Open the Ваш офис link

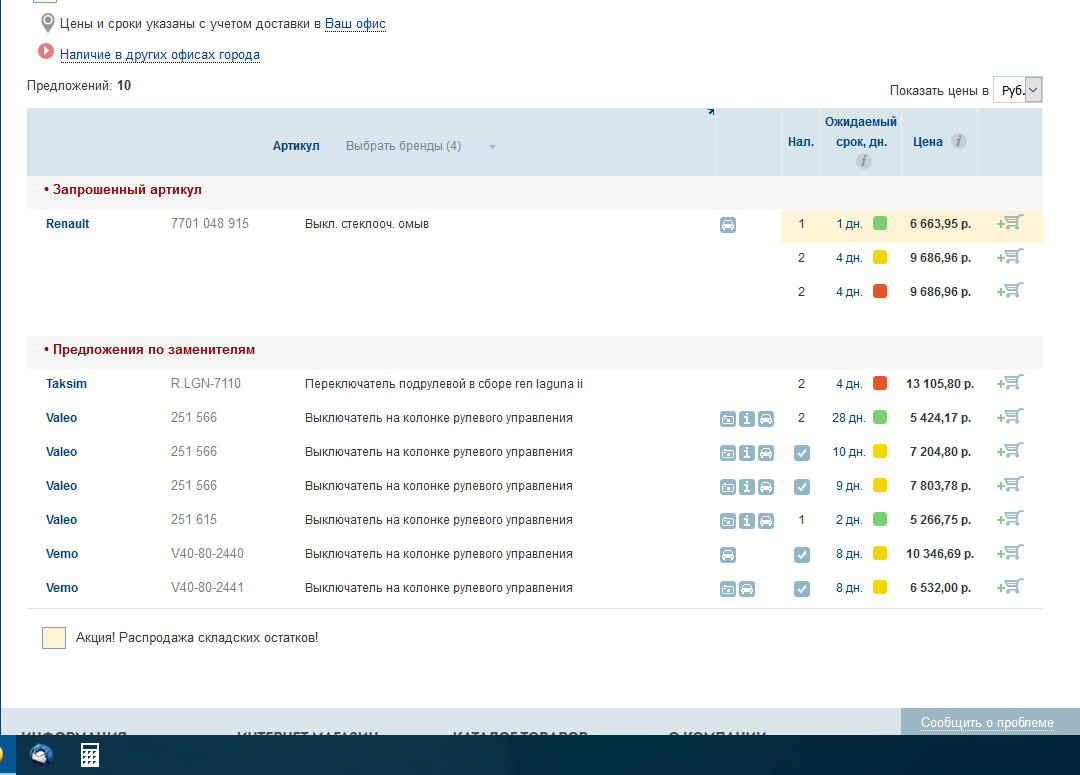point(355,23)
